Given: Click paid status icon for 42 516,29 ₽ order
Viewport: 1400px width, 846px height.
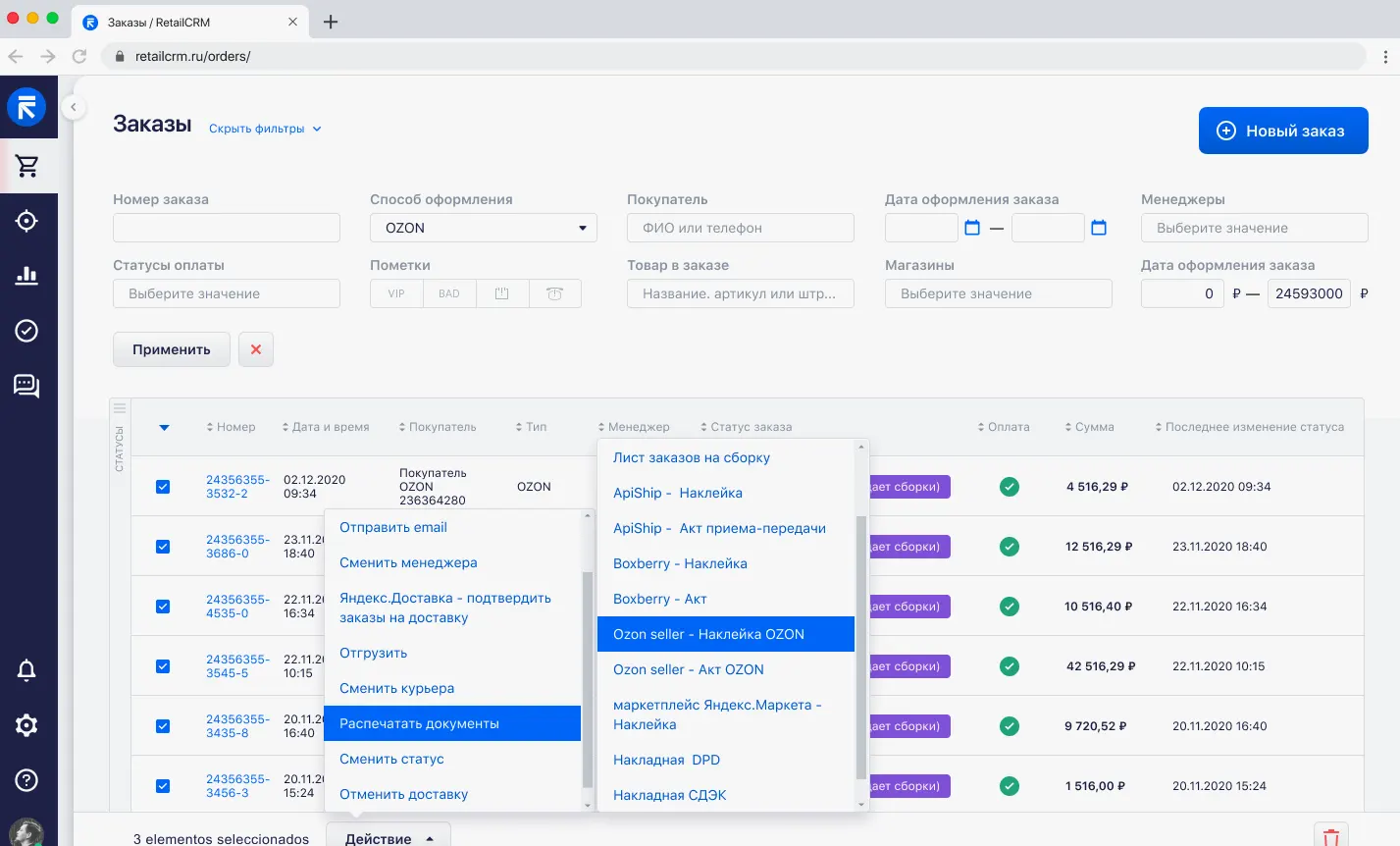Looking at the screenshot, I should click(x=1009, y=666).
